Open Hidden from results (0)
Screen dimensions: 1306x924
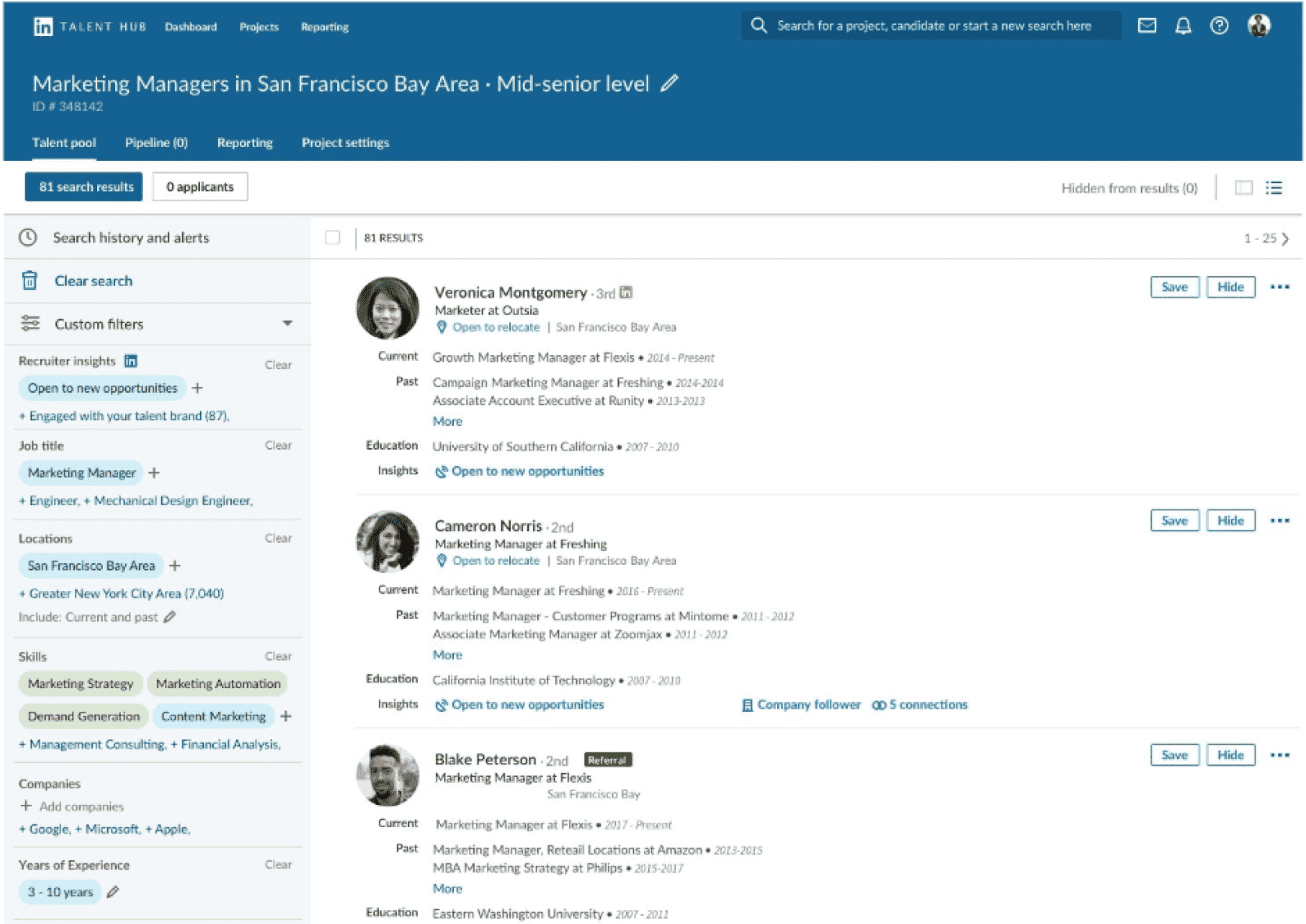[1129, 189]
